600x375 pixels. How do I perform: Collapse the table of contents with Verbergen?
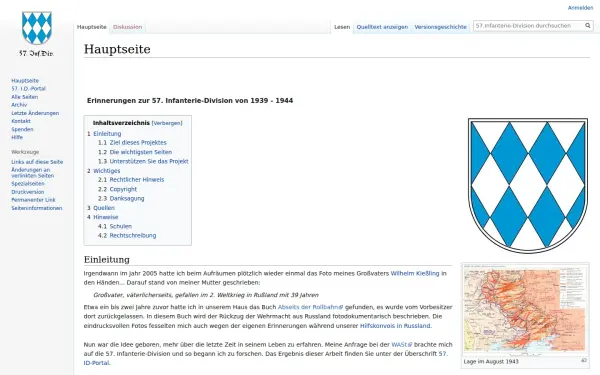[167, 123]
